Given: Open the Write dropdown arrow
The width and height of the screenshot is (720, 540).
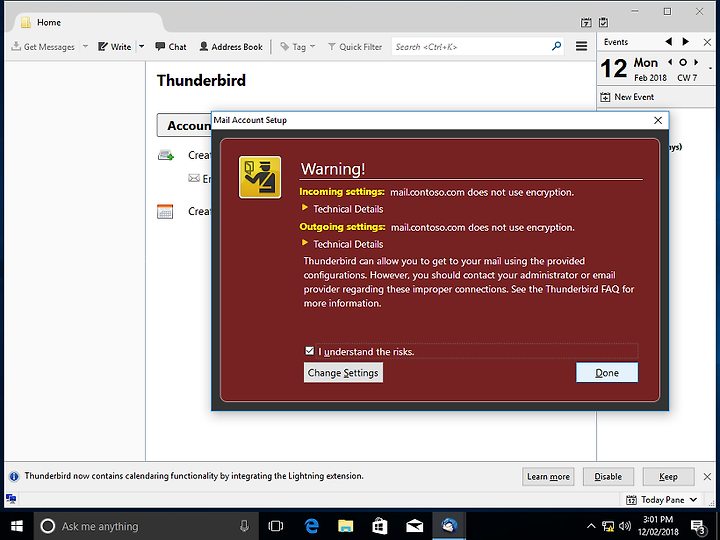Looking at the screenshot, I should click(x=141, y=47).
